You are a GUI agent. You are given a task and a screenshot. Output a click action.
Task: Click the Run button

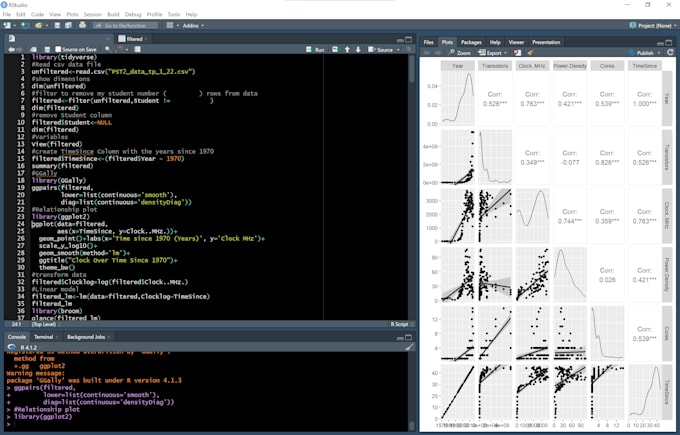316,49
